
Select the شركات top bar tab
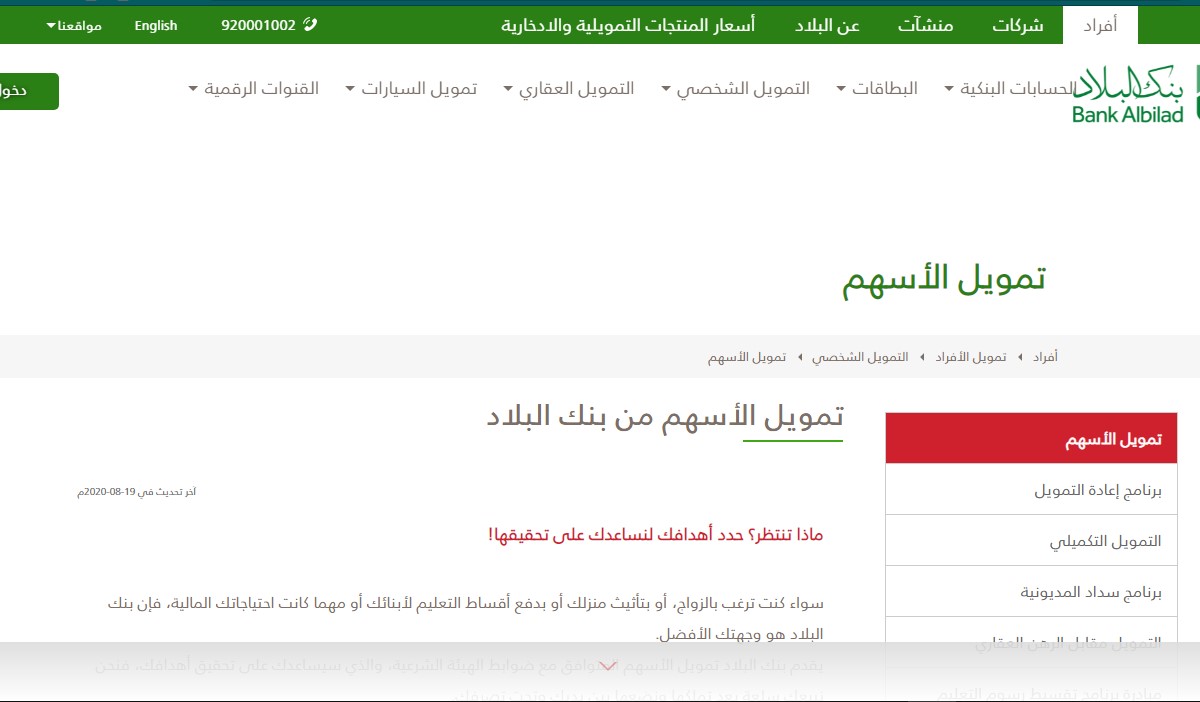pos(1018,25)
